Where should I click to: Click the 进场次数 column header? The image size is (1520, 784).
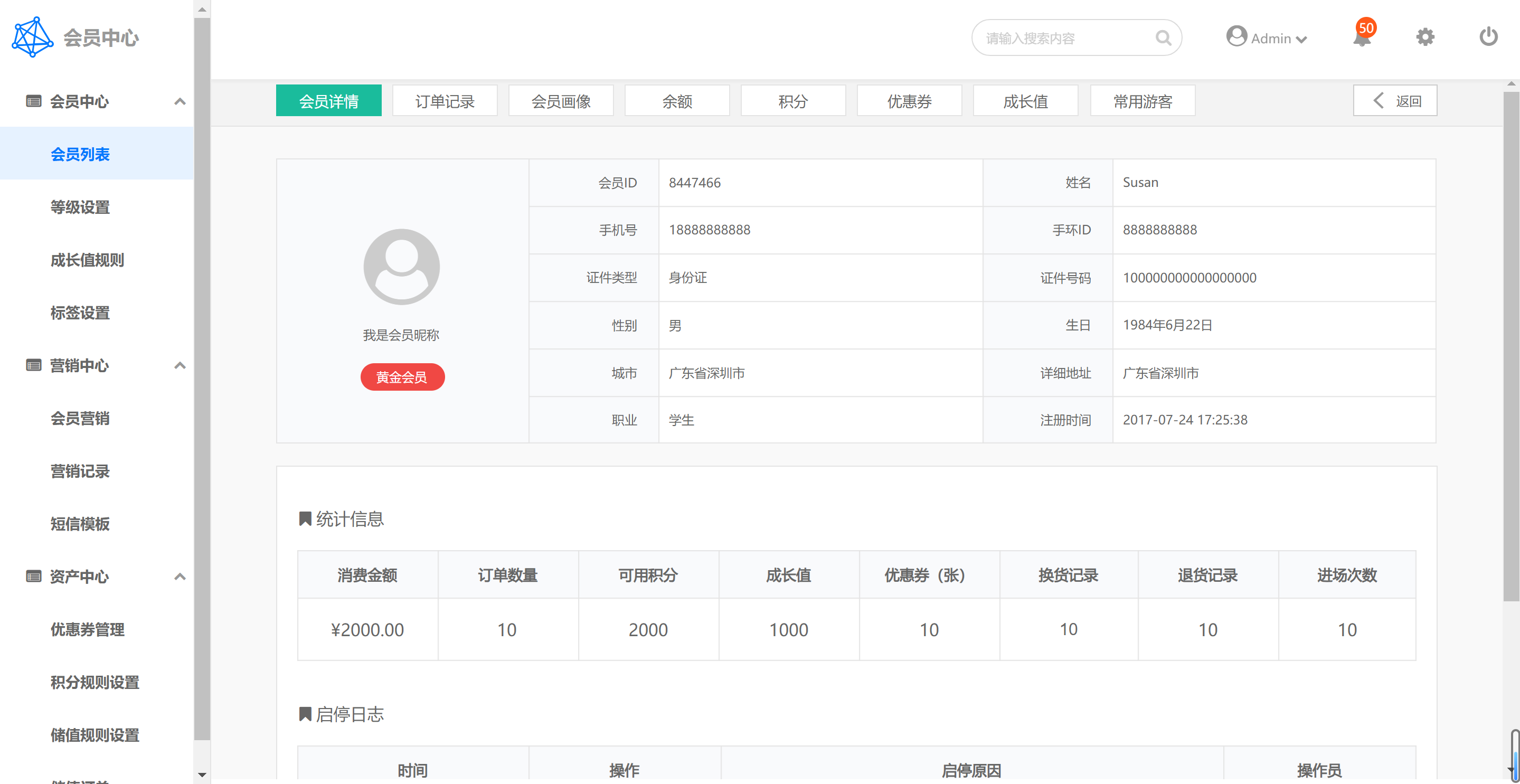point(1347,574)
